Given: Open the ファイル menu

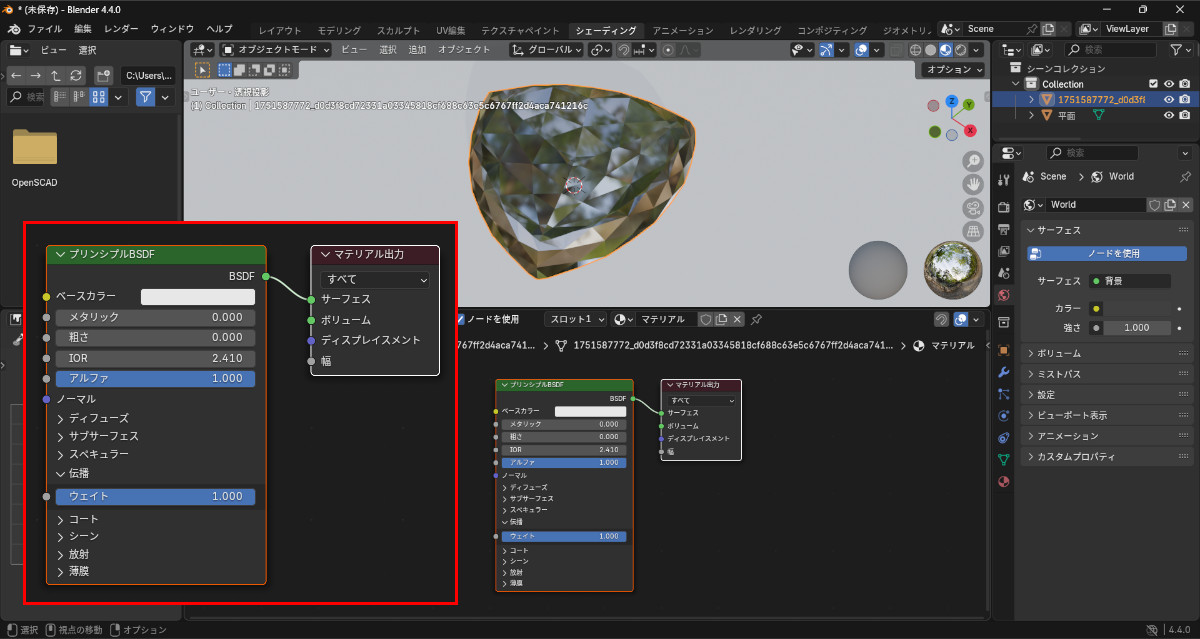Looking at the screenshot, I should tap(44, 29).
